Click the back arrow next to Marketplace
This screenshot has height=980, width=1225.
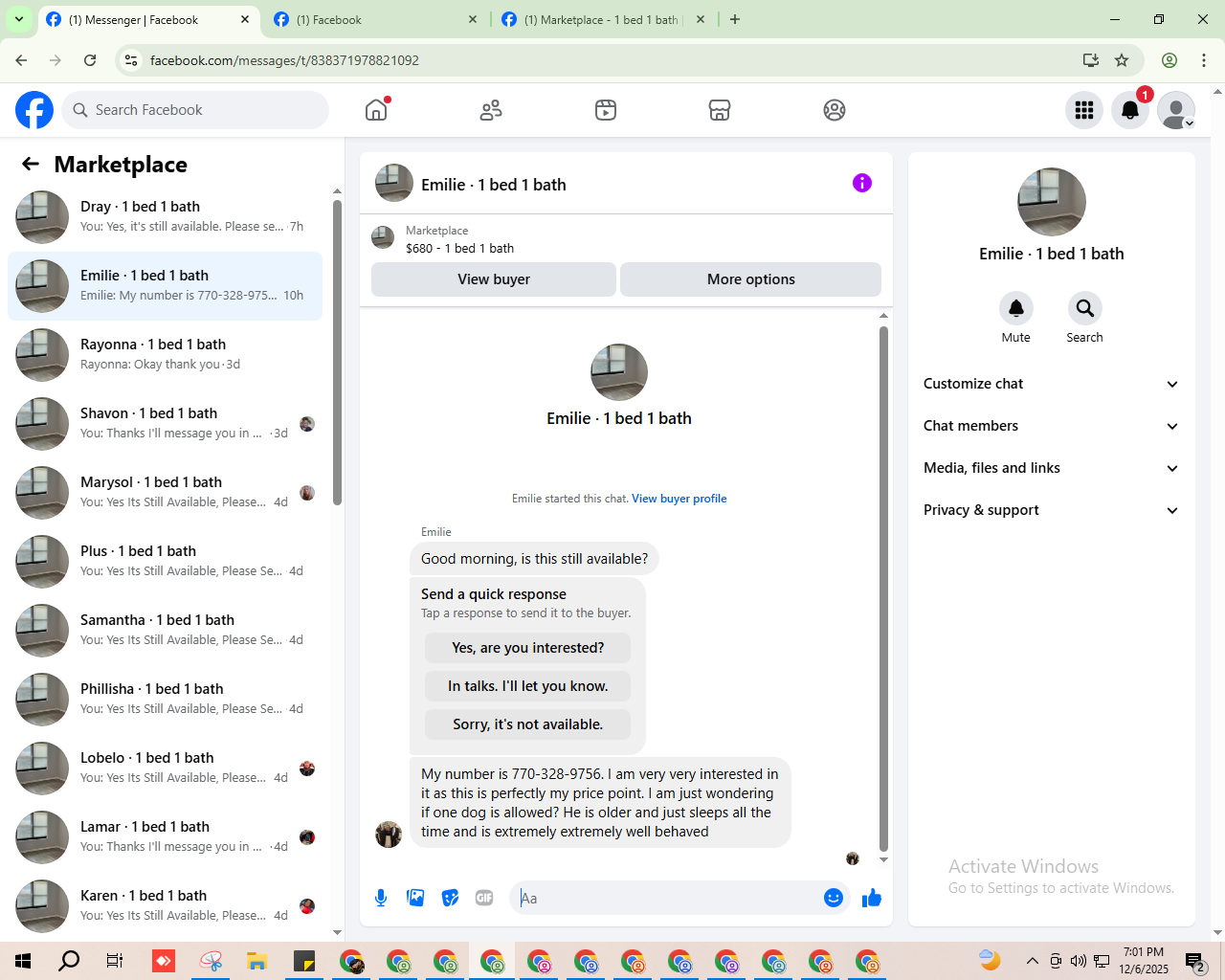click(x=31, y=164)
